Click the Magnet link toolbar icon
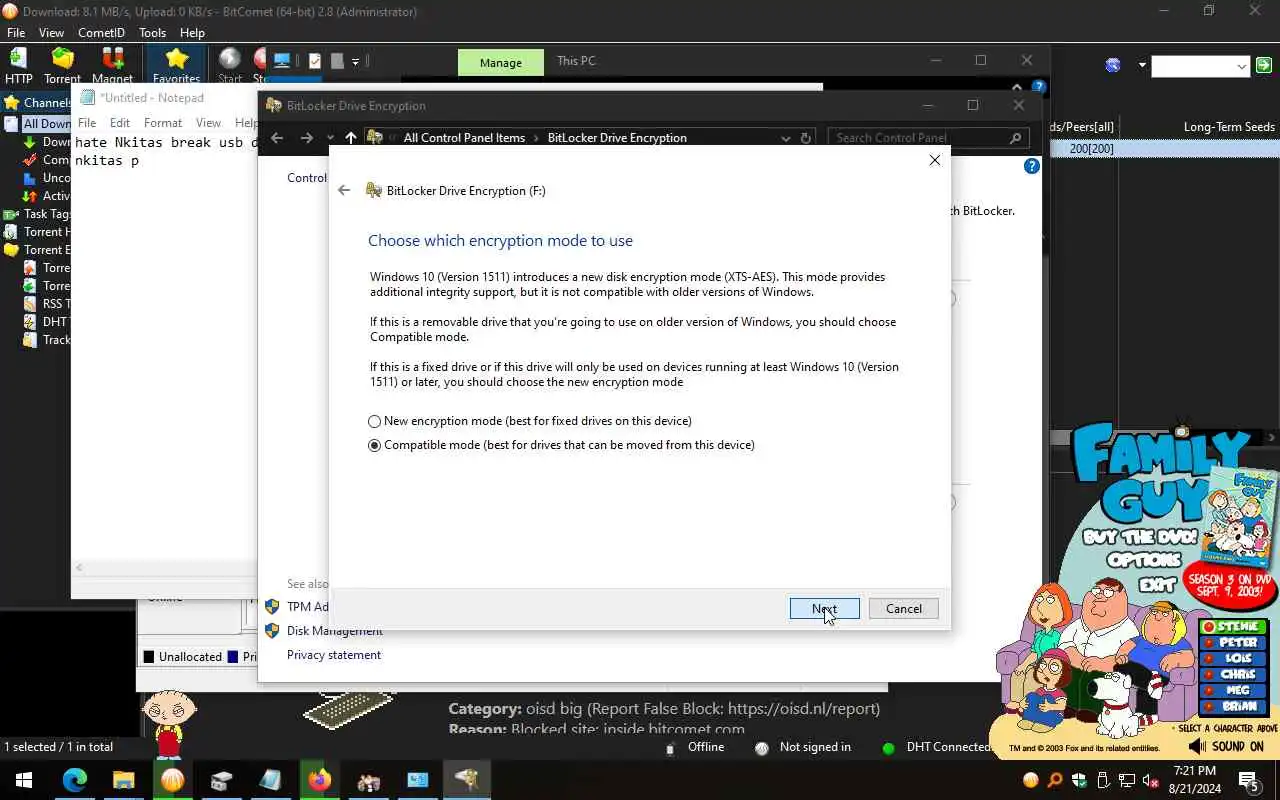Viewport: 1280px width, 800px height. 112,66
